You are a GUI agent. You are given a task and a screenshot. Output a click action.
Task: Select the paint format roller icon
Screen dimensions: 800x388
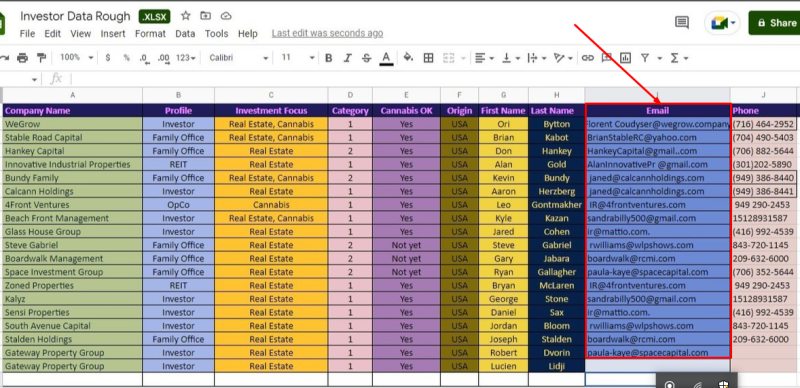[41, 58]
